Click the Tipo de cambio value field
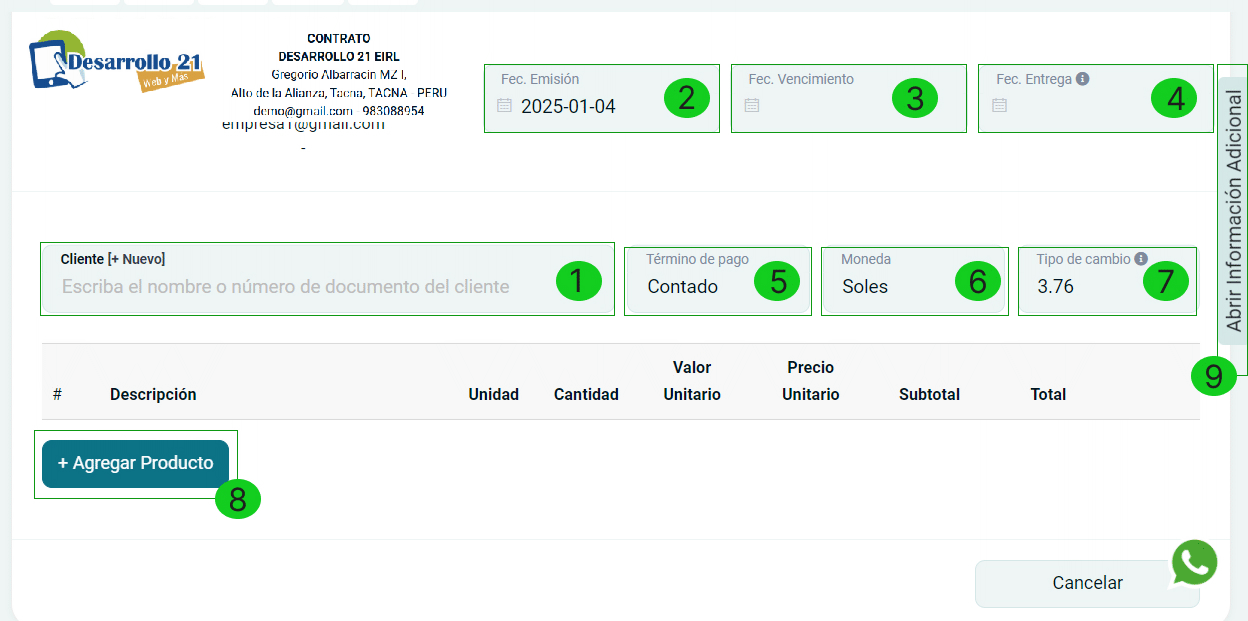This screenshot has height=621, width=1248. [1085, 287]
